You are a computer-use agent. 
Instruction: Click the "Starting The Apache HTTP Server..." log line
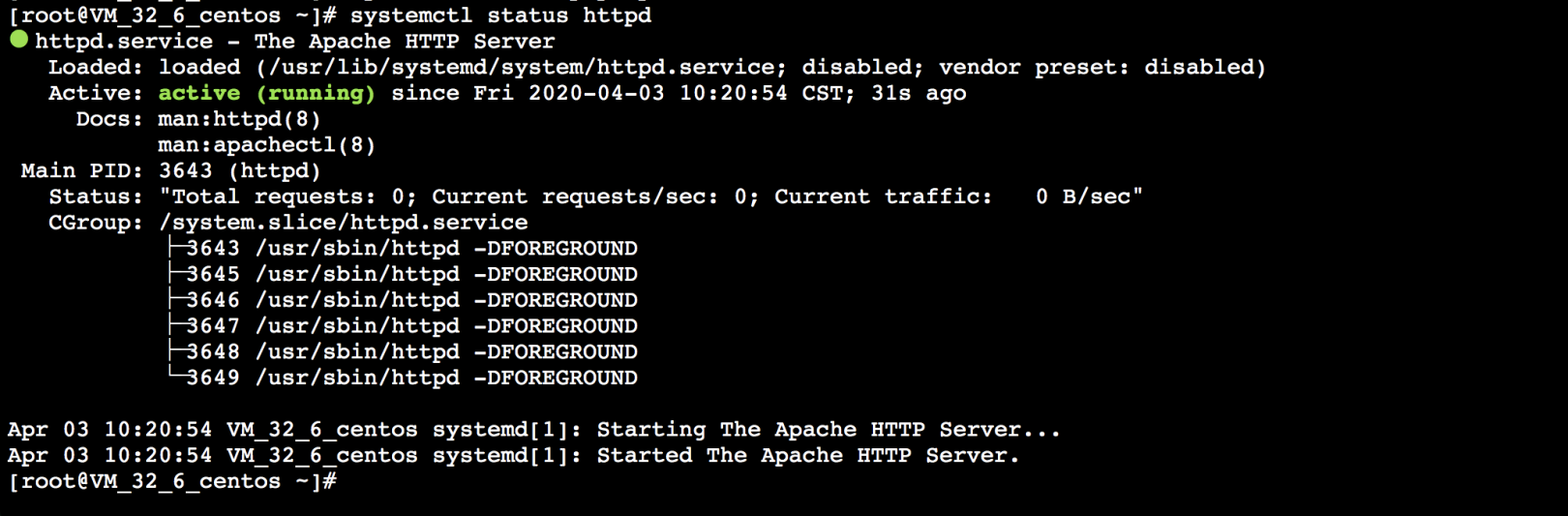tap(828, 430)
